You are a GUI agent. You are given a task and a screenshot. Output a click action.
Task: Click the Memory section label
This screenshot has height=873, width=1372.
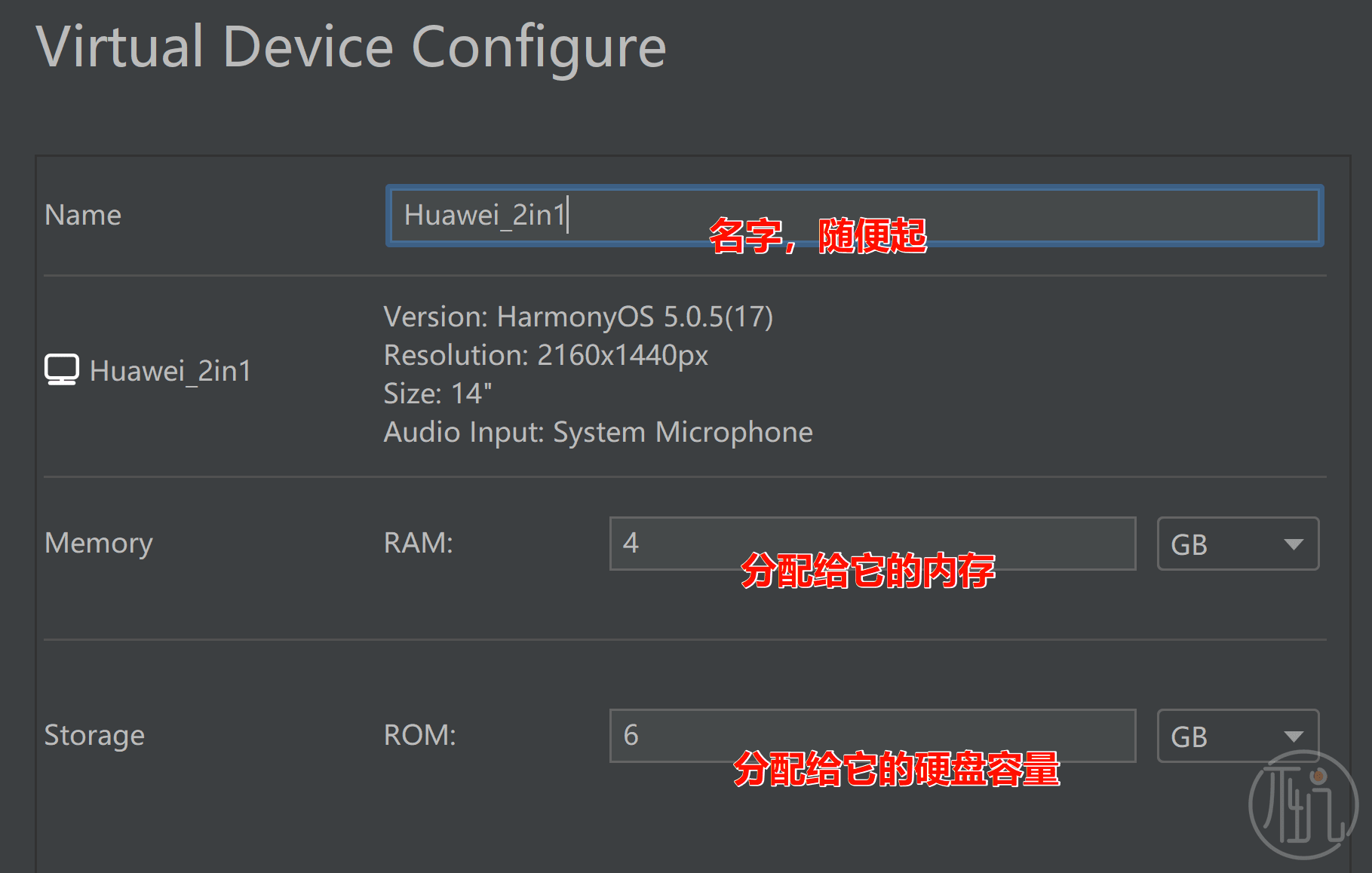coord(99,544)
